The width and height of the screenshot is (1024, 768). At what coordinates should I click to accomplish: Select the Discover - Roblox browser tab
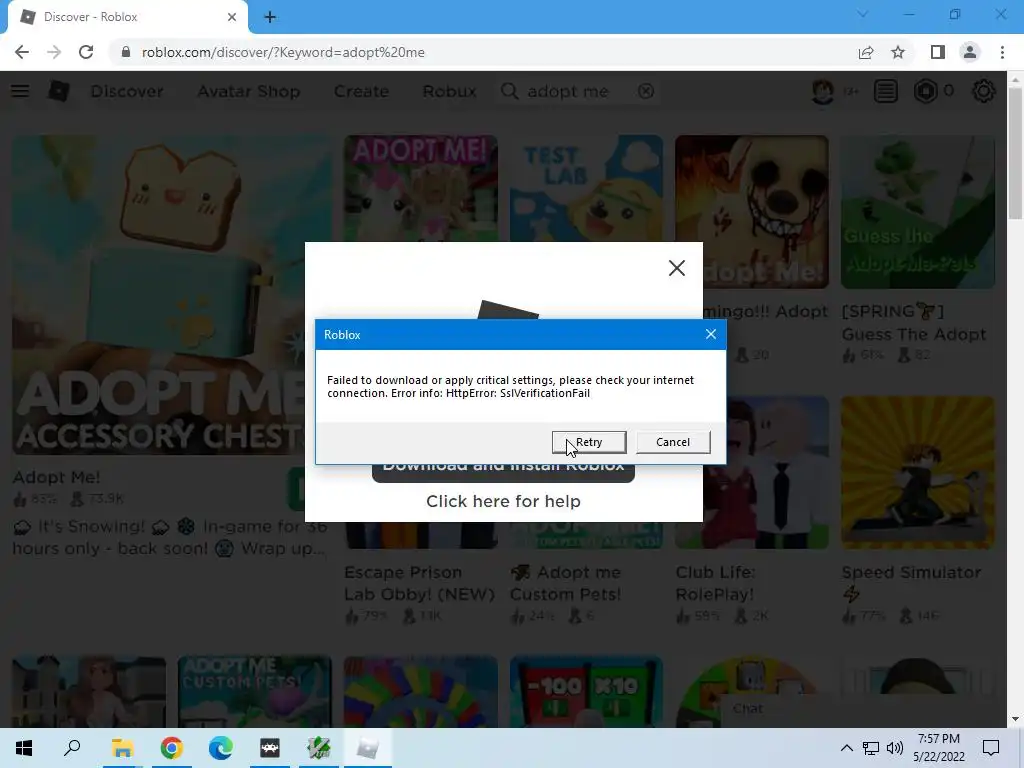pyautogui.click(x=127, y=17)
